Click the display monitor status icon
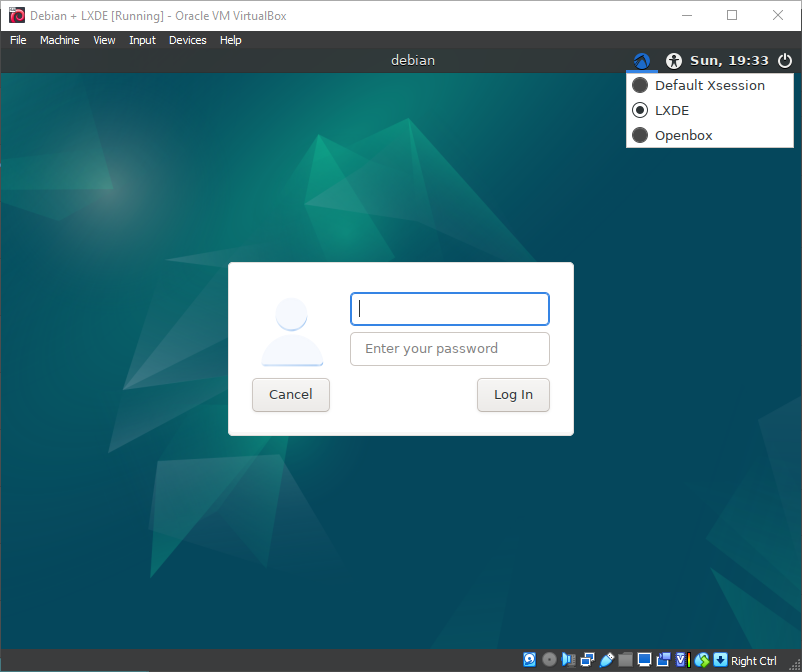 [644, 660]
